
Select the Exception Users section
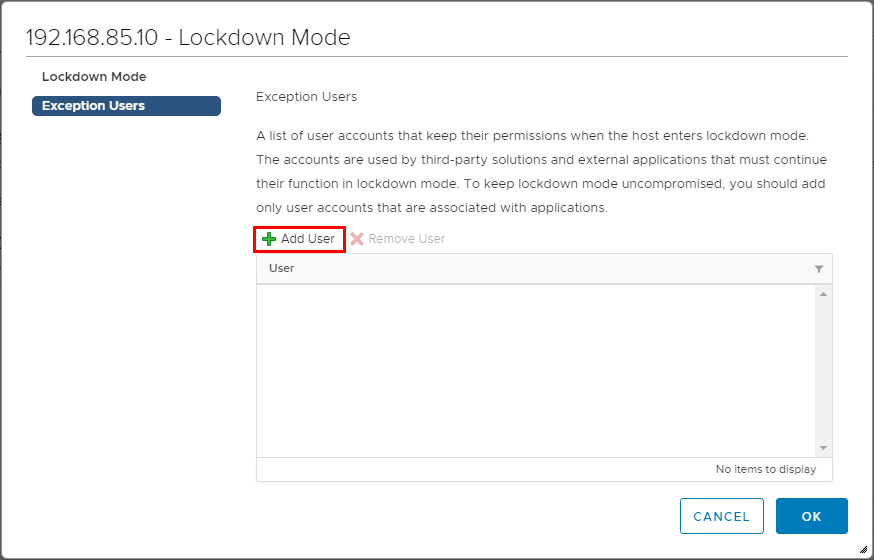coord(126,106)
